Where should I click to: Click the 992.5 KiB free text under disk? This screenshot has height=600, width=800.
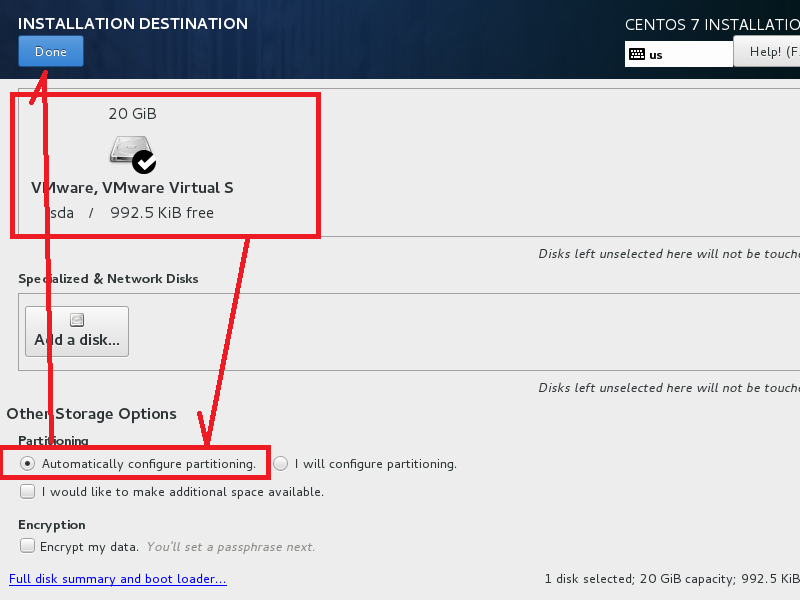pyautogui.click(x=162, y=213)
